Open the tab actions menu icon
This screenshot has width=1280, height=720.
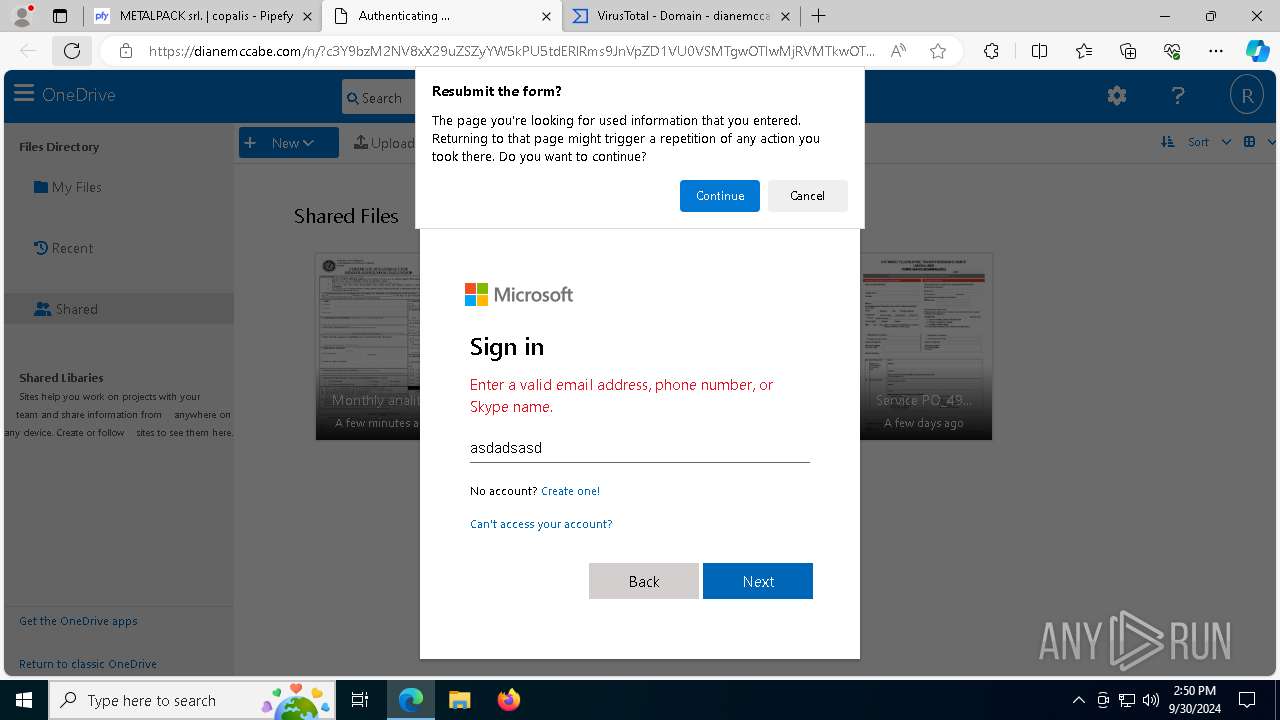click(60, 16)
